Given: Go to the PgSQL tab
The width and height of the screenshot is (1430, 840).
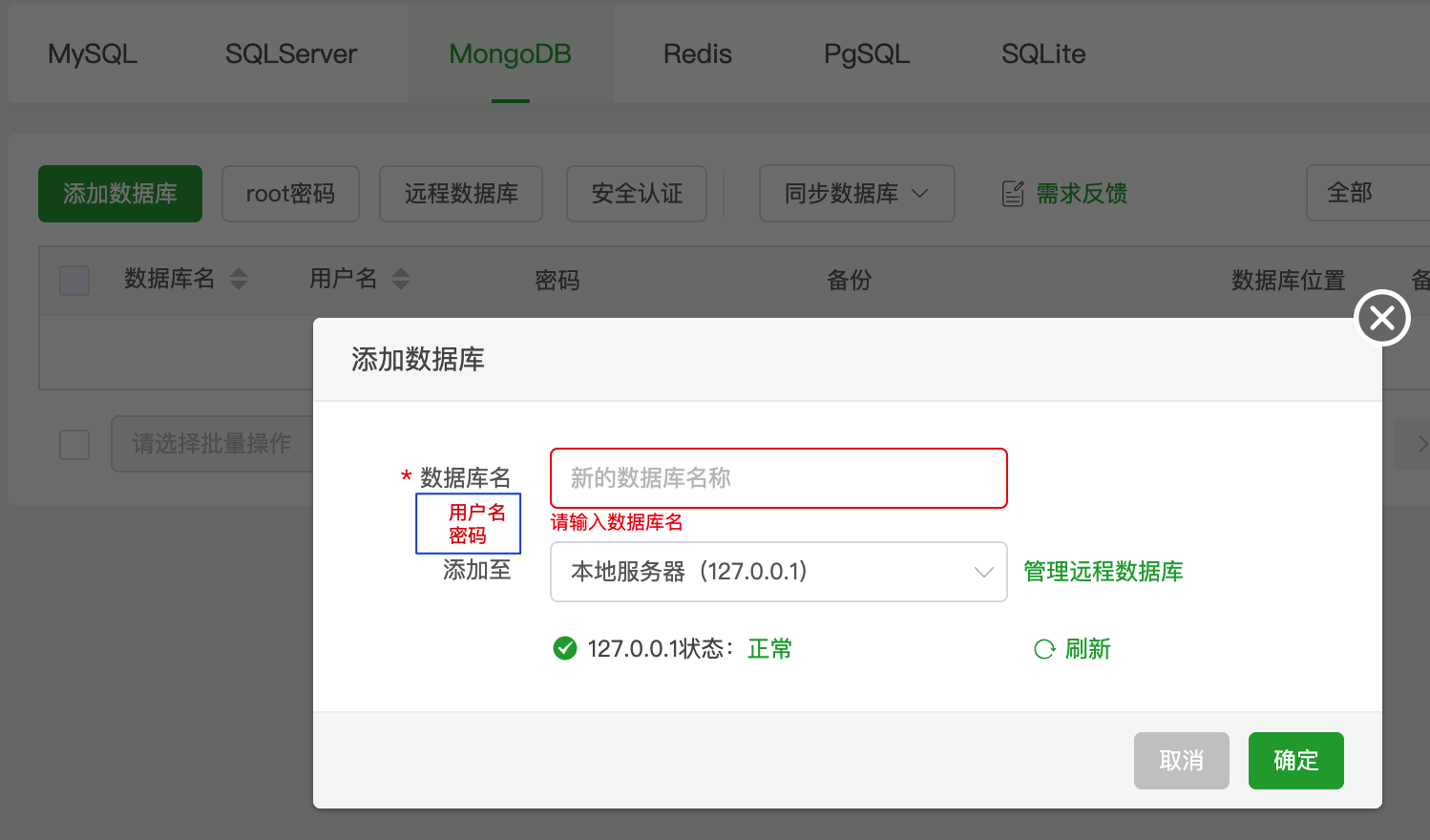Looking at the screenshot, I should [867, 54].
